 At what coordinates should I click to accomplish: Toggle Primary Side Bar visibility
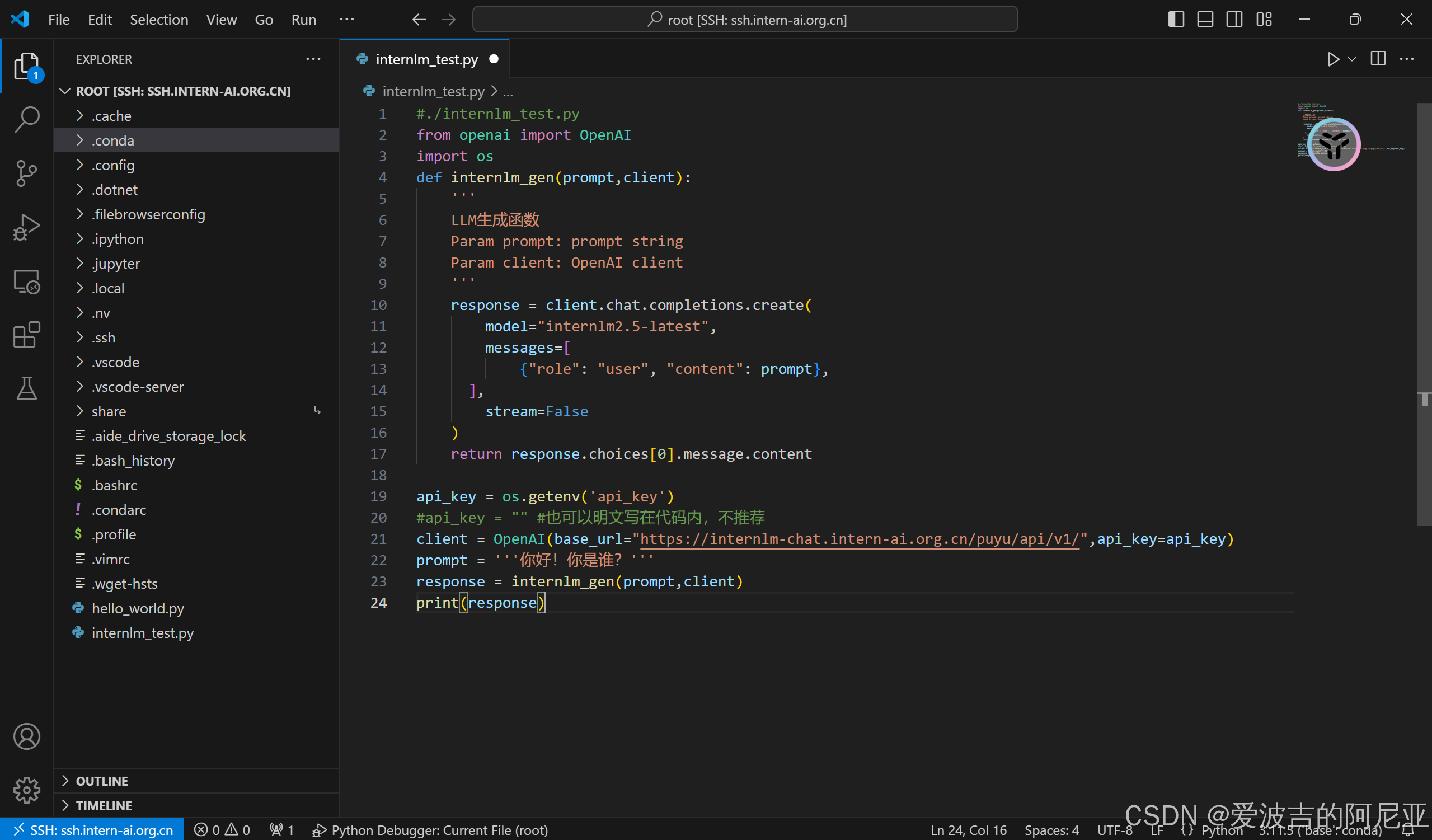[1176, 20]
